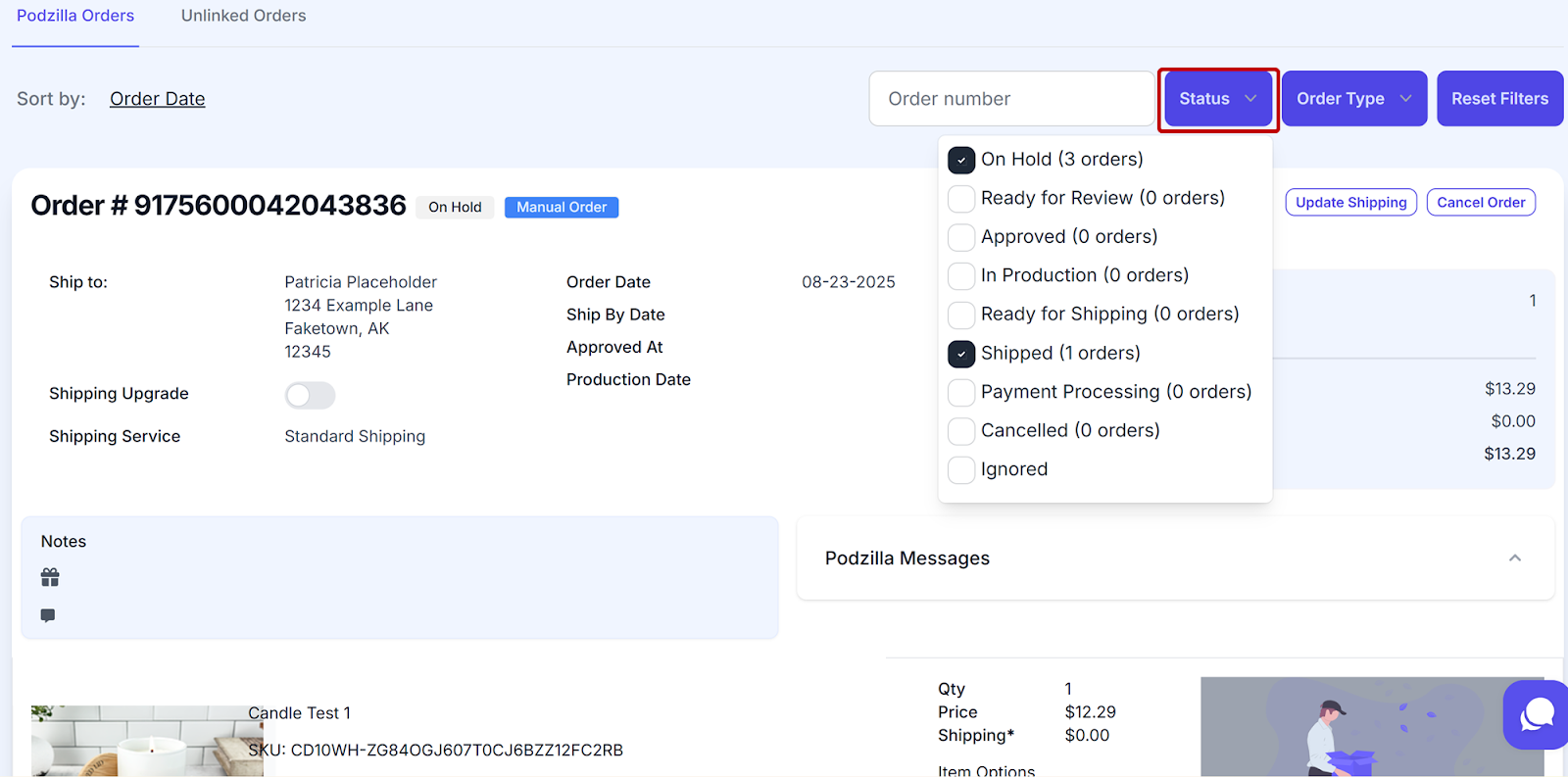Sort by the Order Date link
The image size is (1568, 777).
(158, 99)
